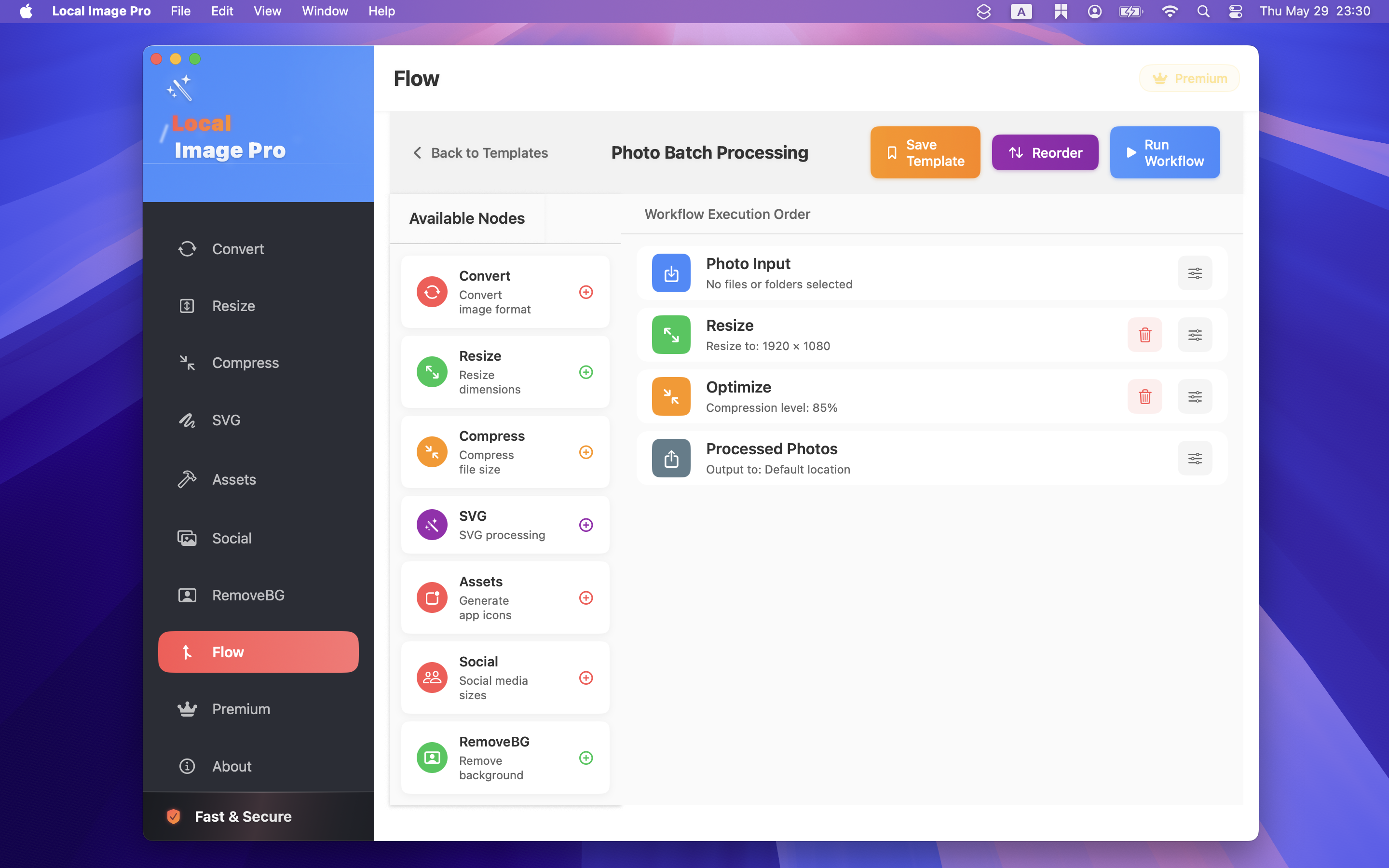Click the 'Compression level: 85%' text

click(771, 407)
